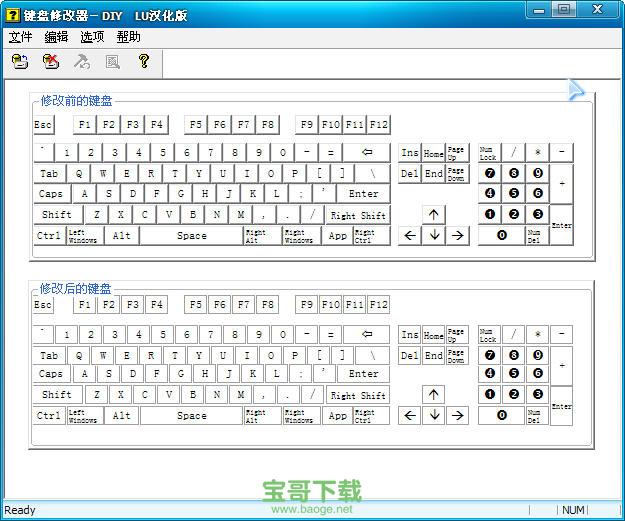Select Num Lock on the 修改前 keyboard

pos(489,153)
